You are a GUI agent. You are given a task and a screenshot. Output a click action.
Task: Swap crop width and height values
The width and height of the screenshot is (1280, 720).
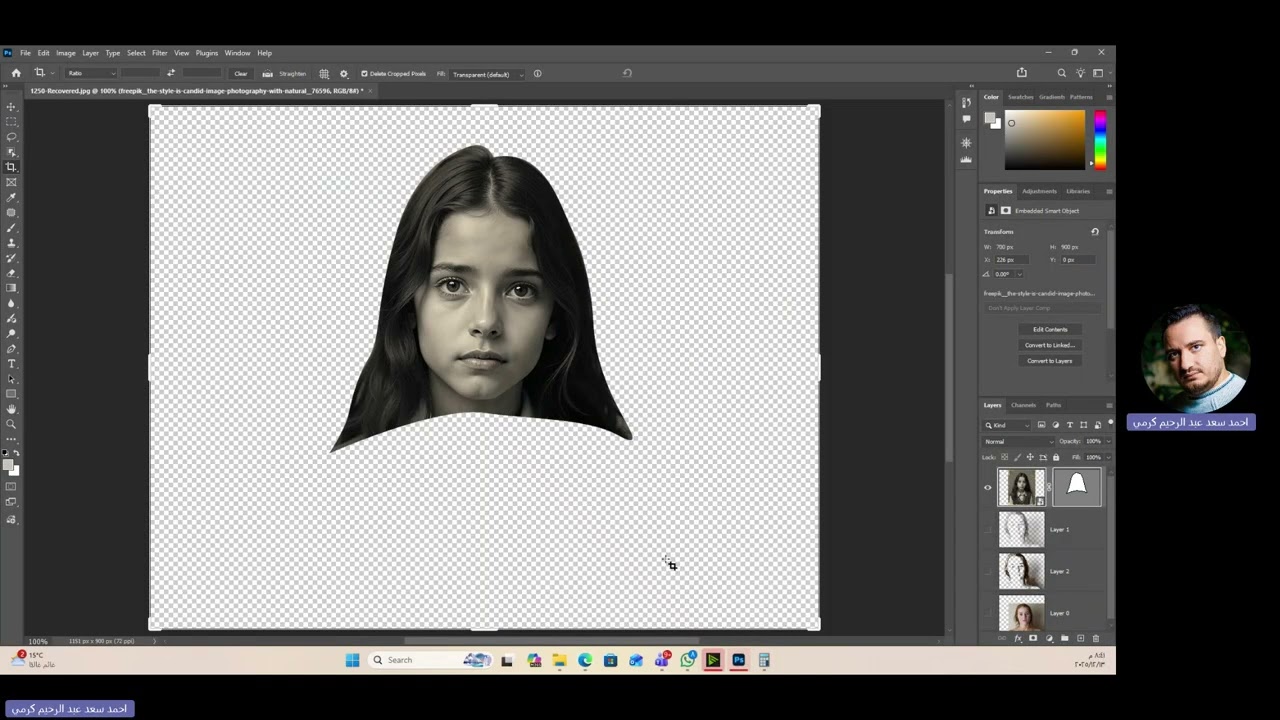coord(171,73)
